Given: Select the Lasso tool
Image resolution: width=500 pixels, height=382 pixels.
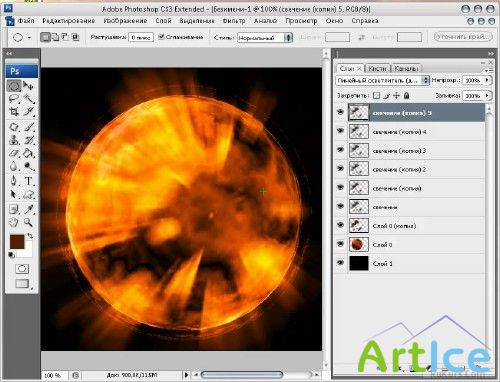Looking at the screenshot, I should point(14,99).
